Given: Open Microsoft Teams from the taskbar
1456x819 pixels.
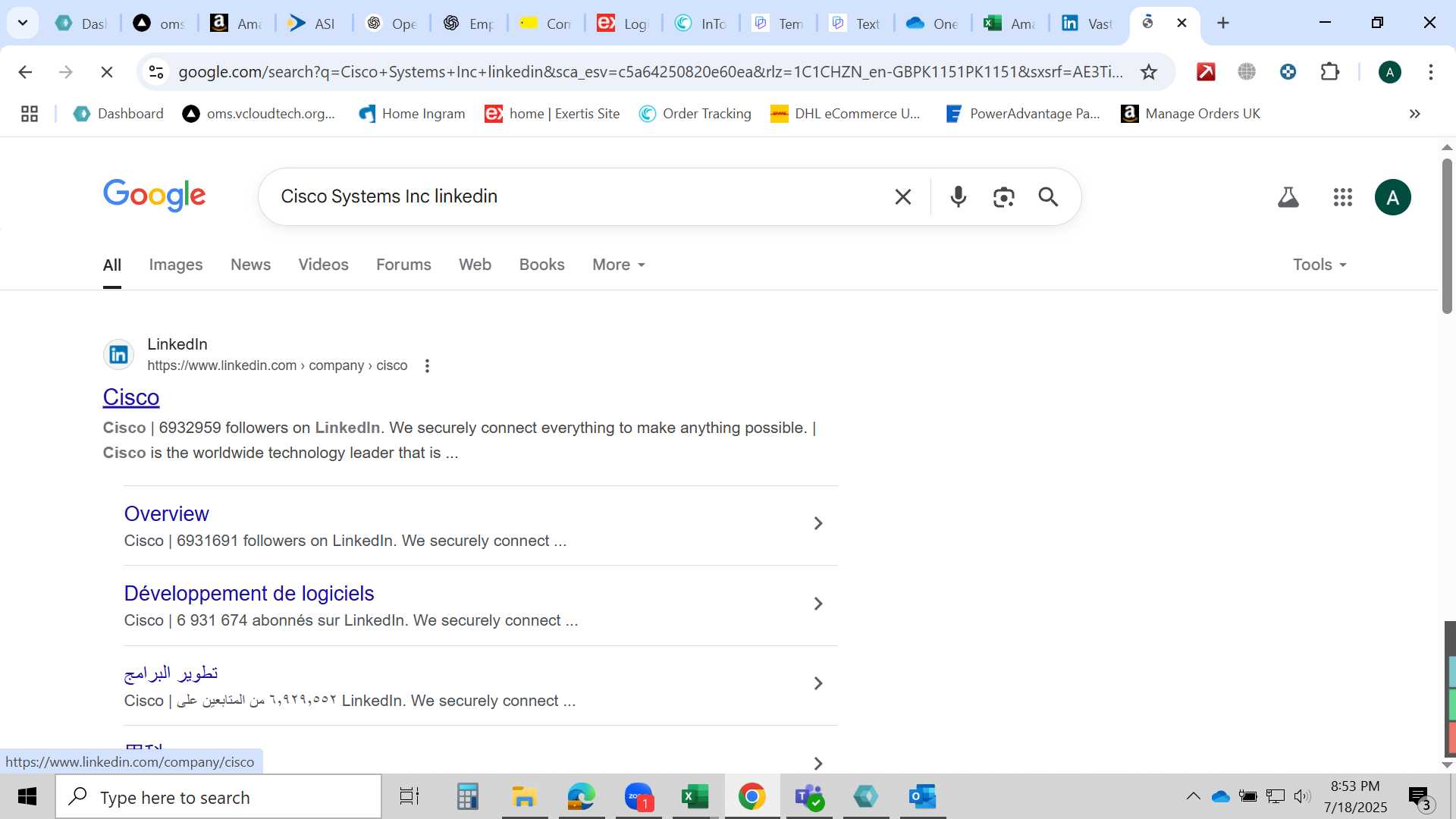Looking at the screenshot, I should pos(809,797).
